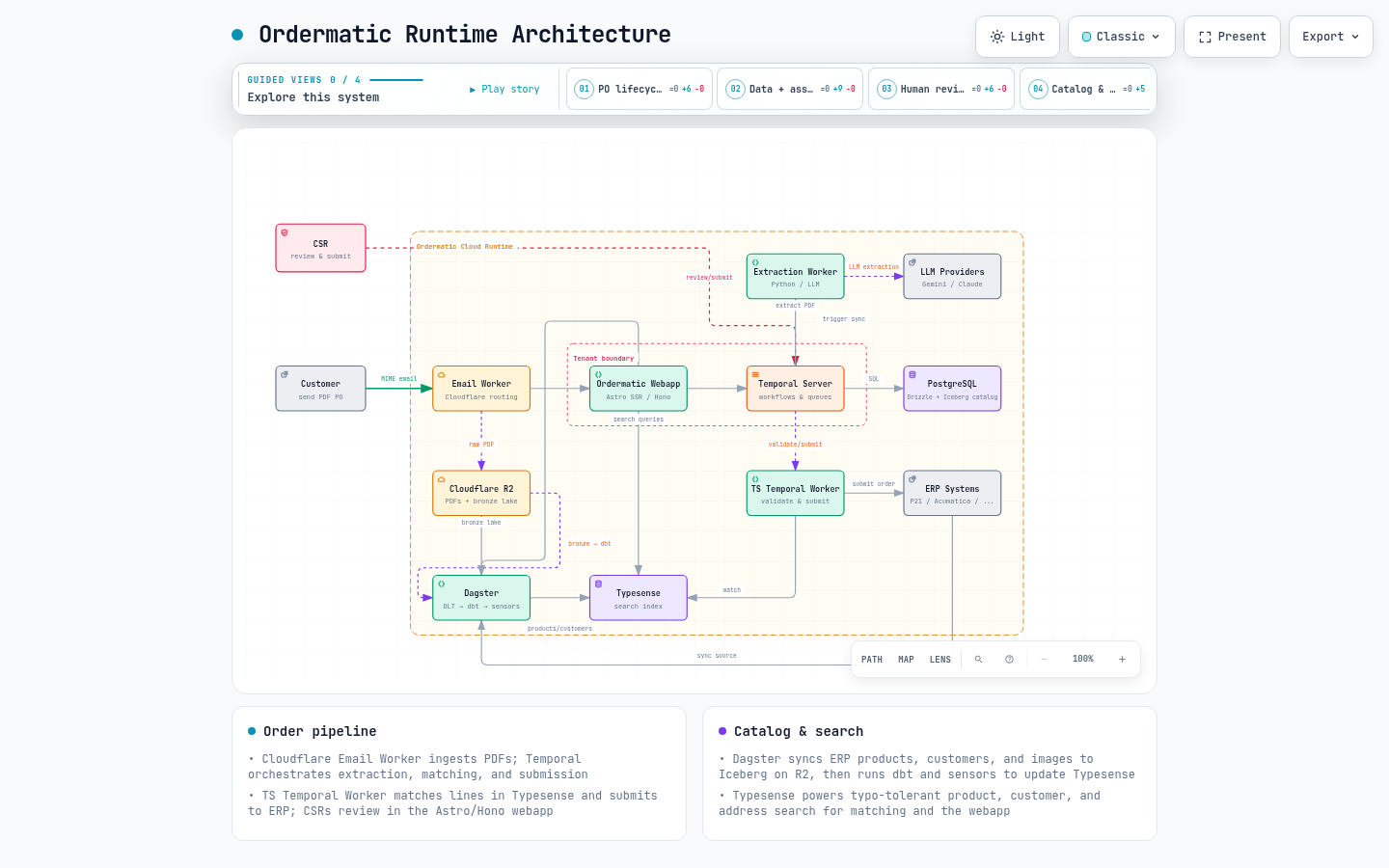Select the PostgreSQL node
Image resolution: width=1389 pixels, height=868 pixels.
coord(952,389)
